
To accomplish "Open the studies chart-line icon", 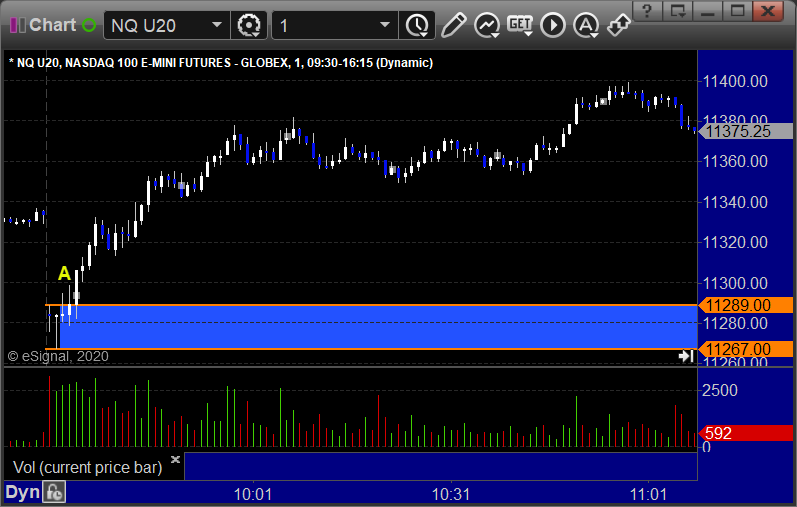I will (487, 25).
